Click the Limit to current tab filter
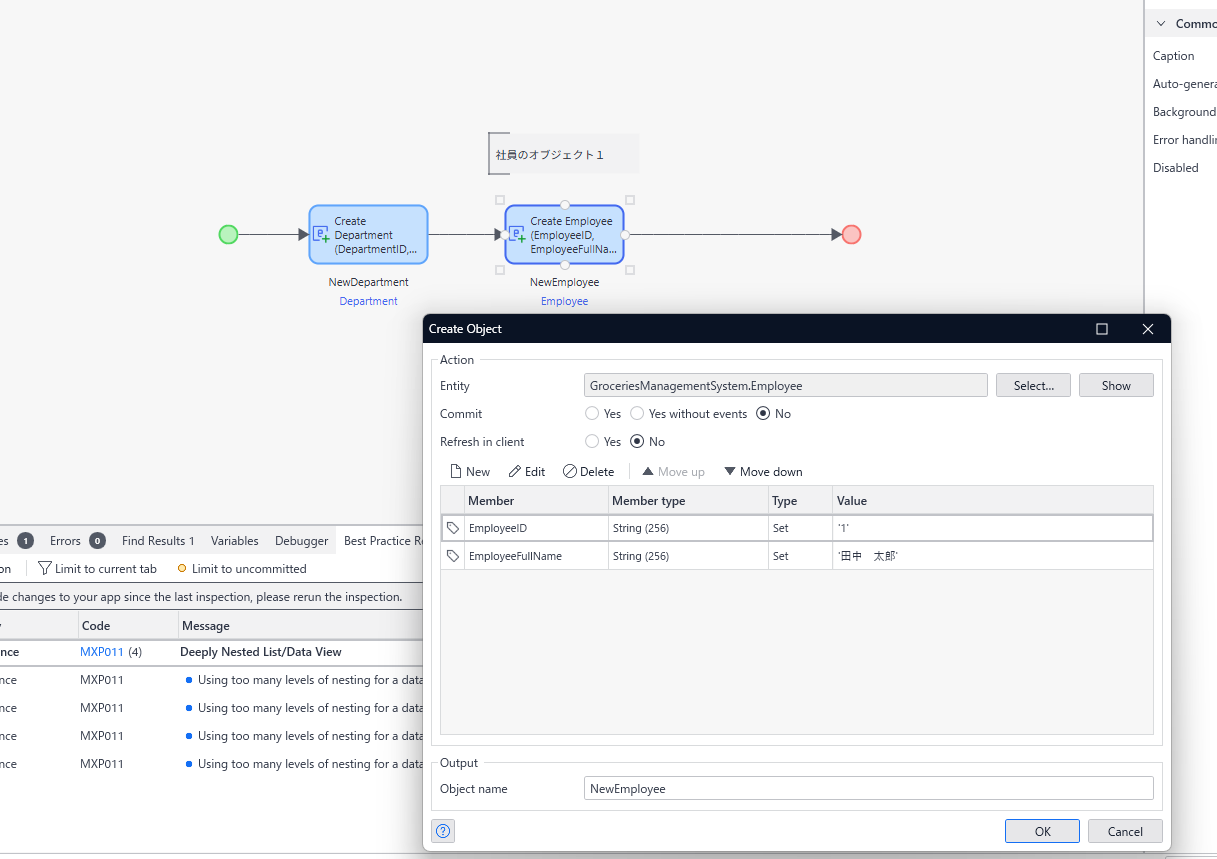Screen dimensions: 1217x859 (97, 569)
